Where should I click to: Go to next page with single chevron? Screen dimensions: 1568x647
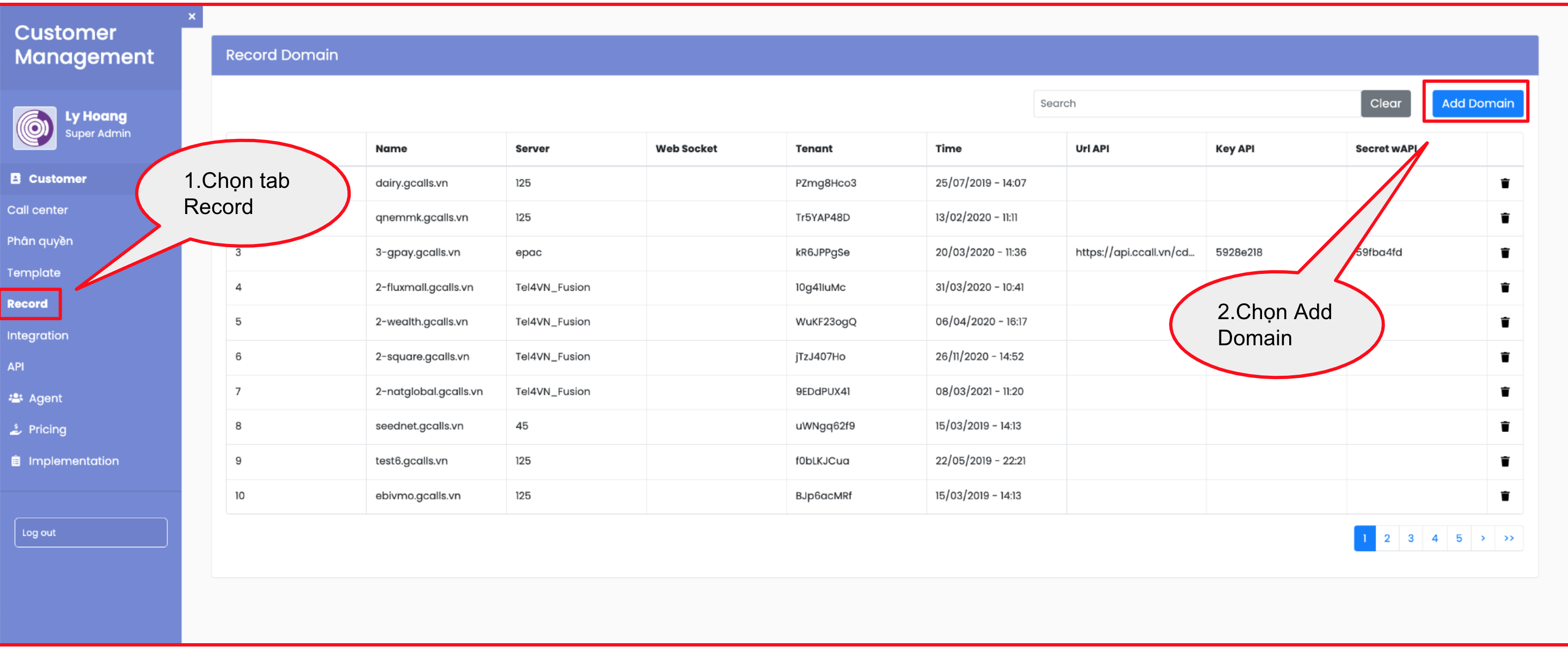[1483, 538]
